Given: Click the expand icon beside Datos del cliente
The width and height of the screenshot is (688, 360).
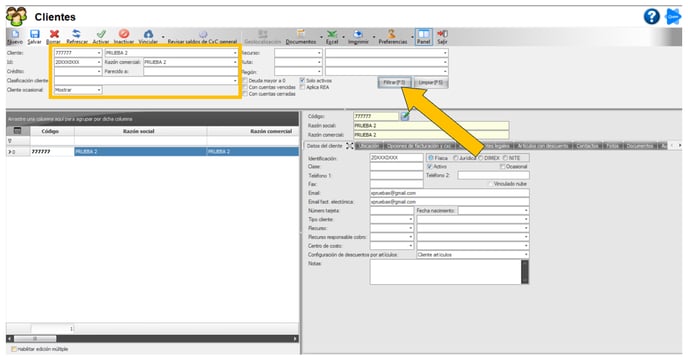Looking at the screenshot, I should (x=350, y=146).
